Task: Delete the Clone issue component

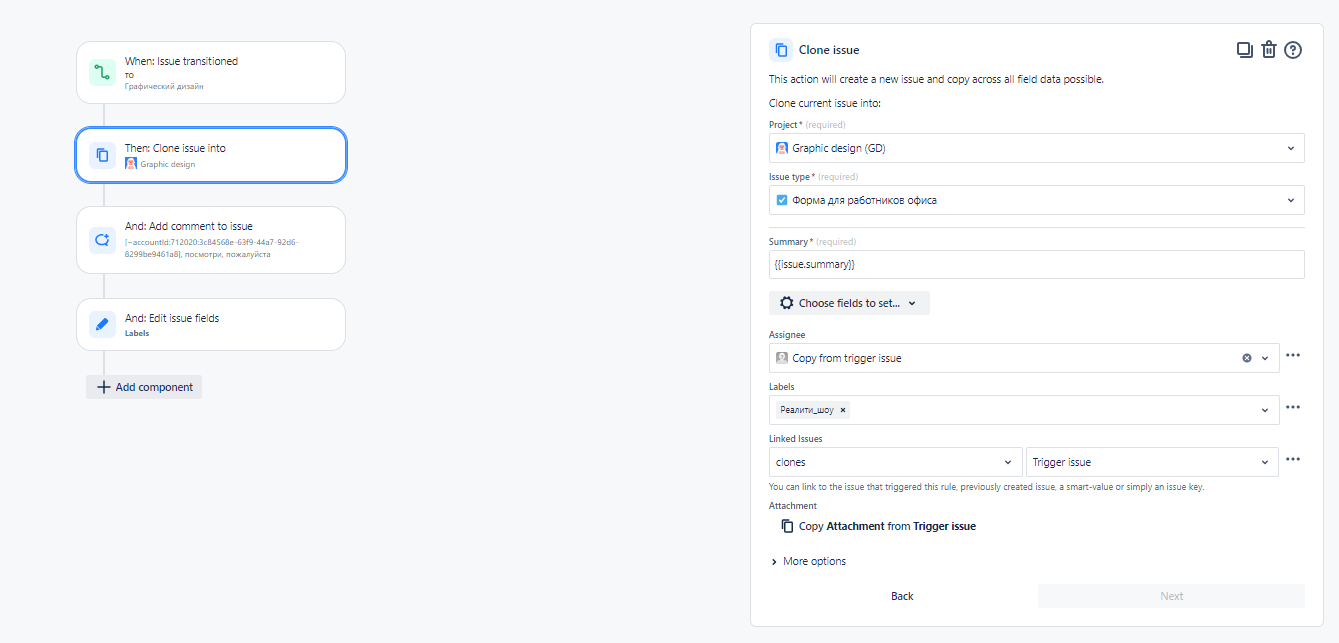Action: 1269,50
